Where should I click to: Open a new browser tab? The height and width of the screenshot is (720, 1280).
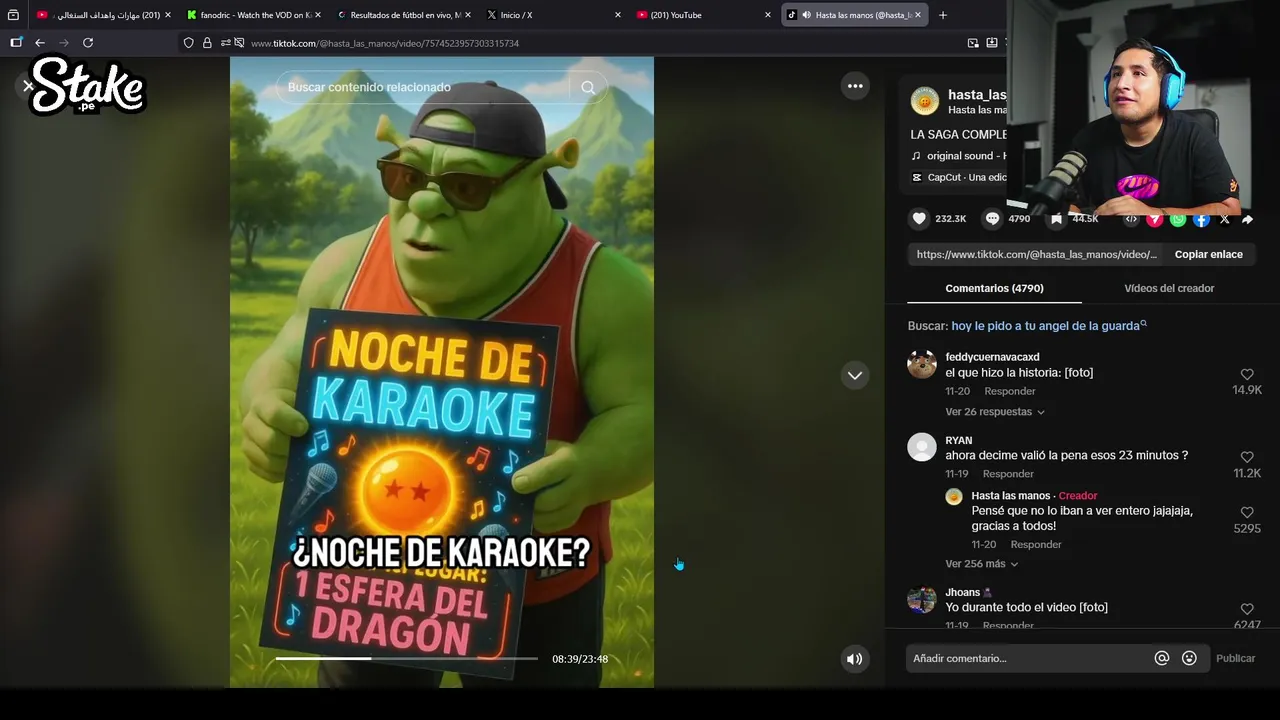tap(942, 15)
